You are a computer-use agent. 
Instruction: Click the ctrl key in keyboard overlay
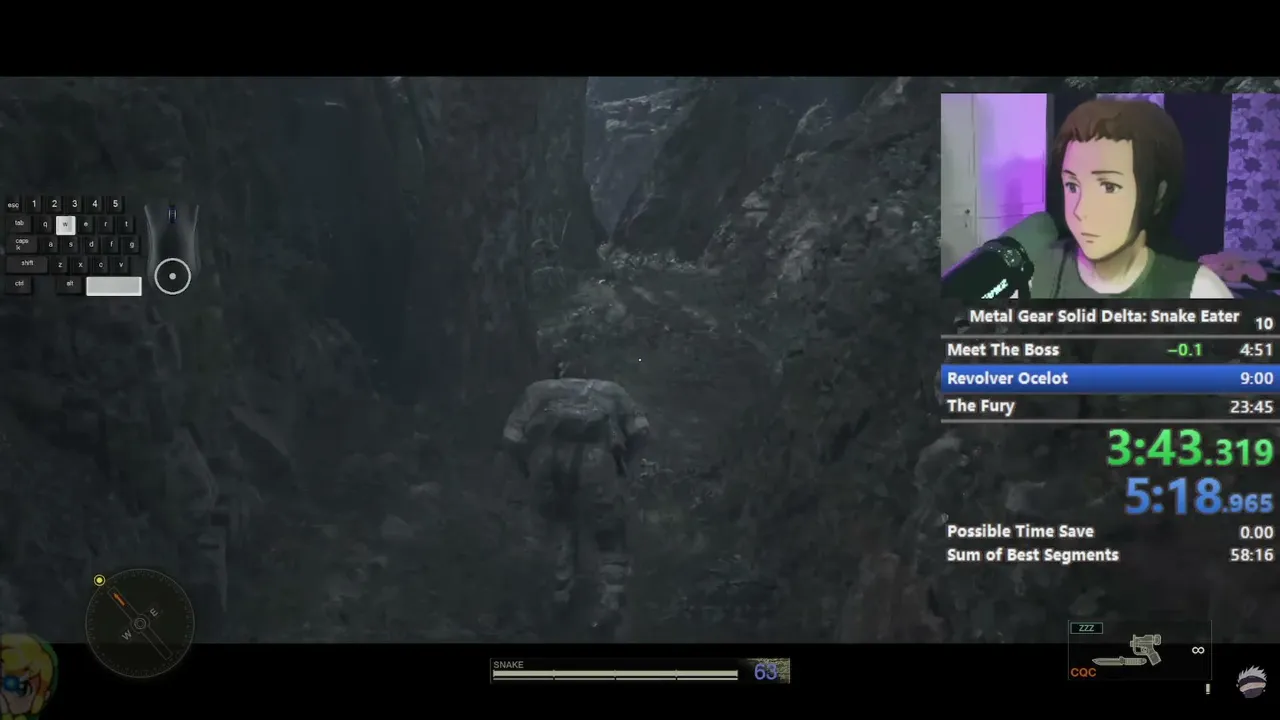(x=19, y=284)
